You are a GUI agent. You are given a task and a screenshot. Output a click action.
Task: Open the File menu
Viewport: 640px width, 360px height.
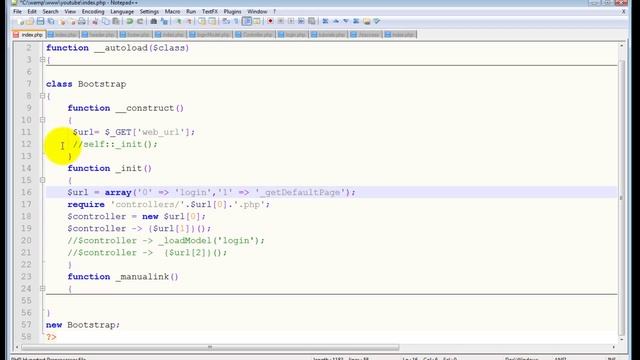[18, 11]
